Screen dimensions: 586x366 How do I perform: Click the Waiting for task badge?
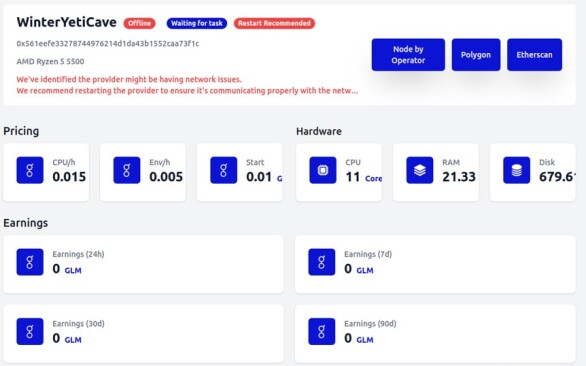point(197,23)
